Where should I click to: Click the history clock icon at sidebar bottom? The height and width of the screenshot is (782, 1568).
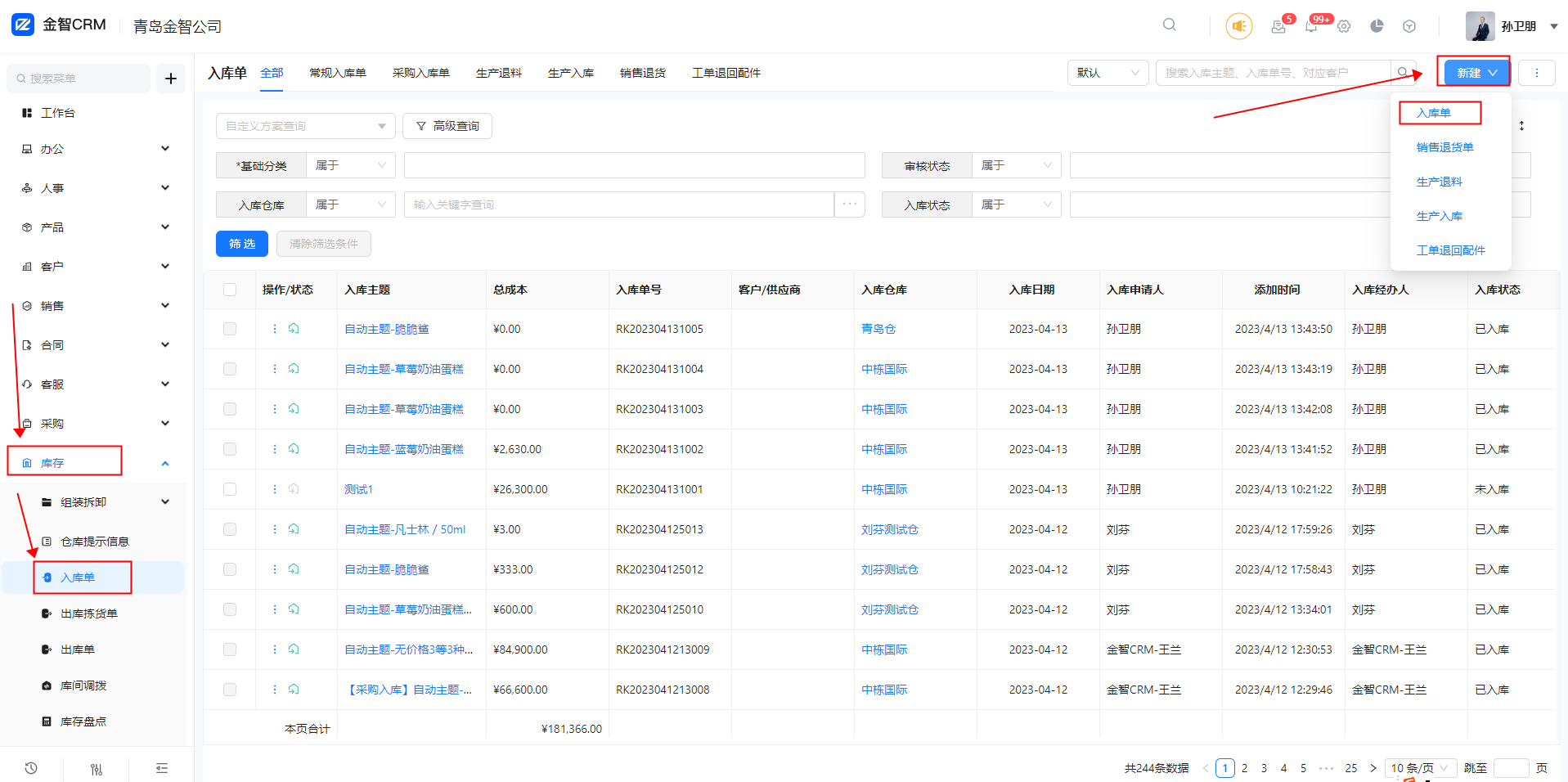pos(31,768)
